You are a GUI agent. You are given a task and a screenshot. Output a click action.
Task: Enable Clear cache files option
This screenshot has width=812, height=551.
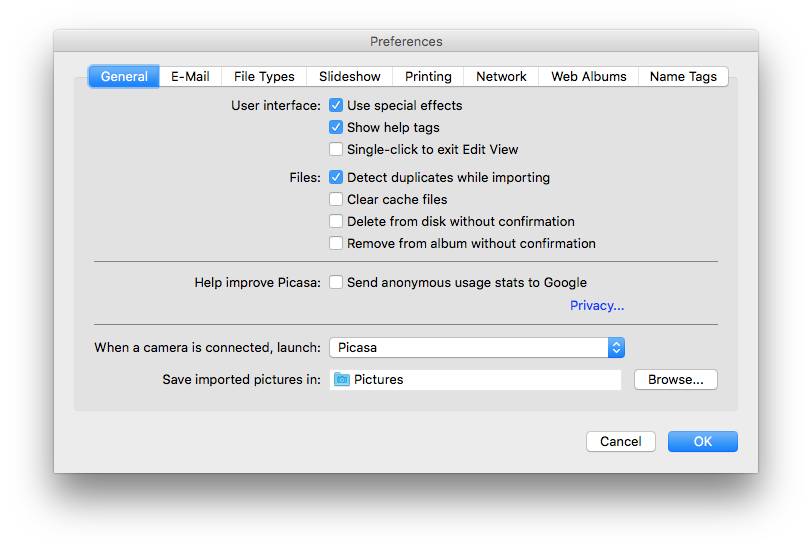coord(336,199)
